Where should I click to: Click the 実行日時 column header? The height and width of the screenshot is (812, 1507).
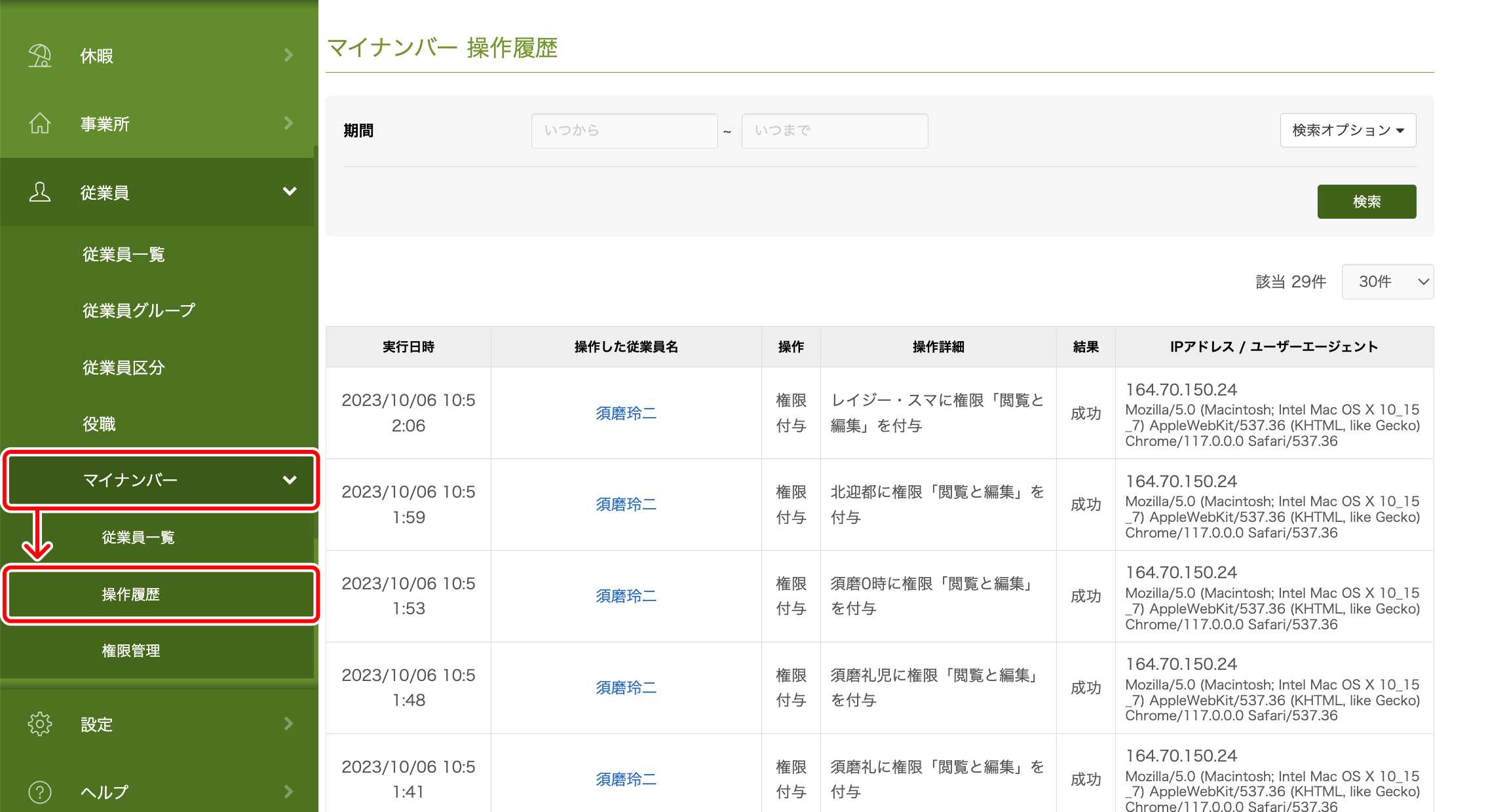coord(408,346)
